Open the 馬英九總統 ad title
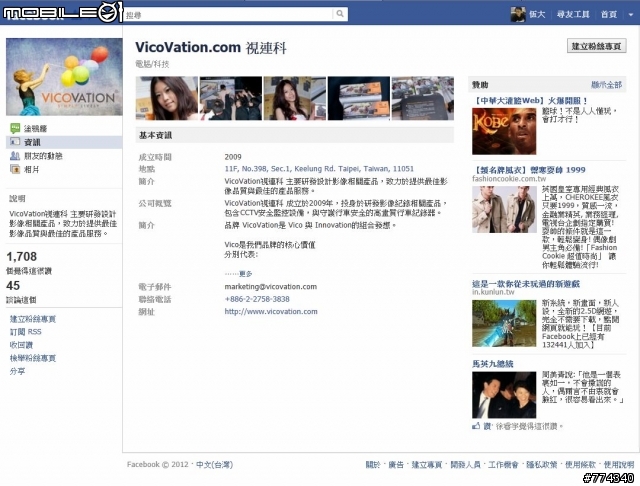This screenshot has width=640, height=486. 493,364
